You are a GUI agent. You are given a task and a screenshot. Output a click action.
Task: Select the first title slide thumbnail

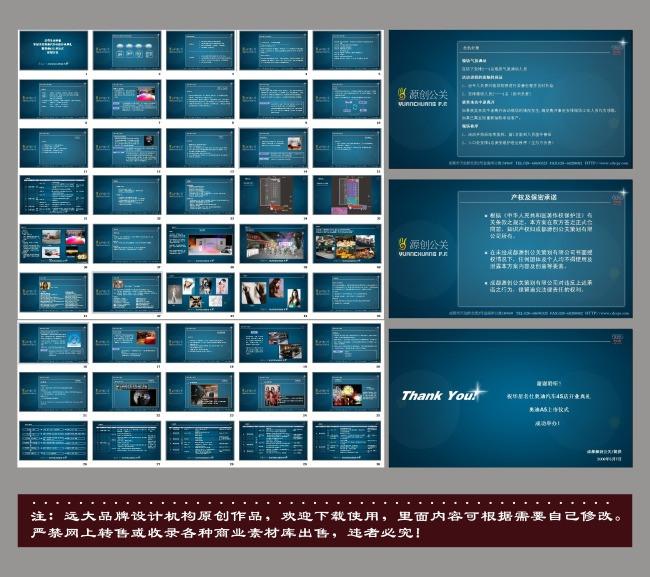54,50
